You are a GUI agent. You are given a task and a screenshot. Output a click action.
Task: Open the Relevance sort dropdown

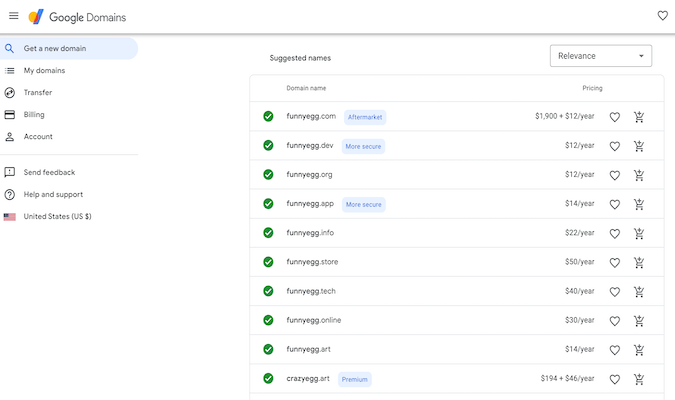[600, 56]
